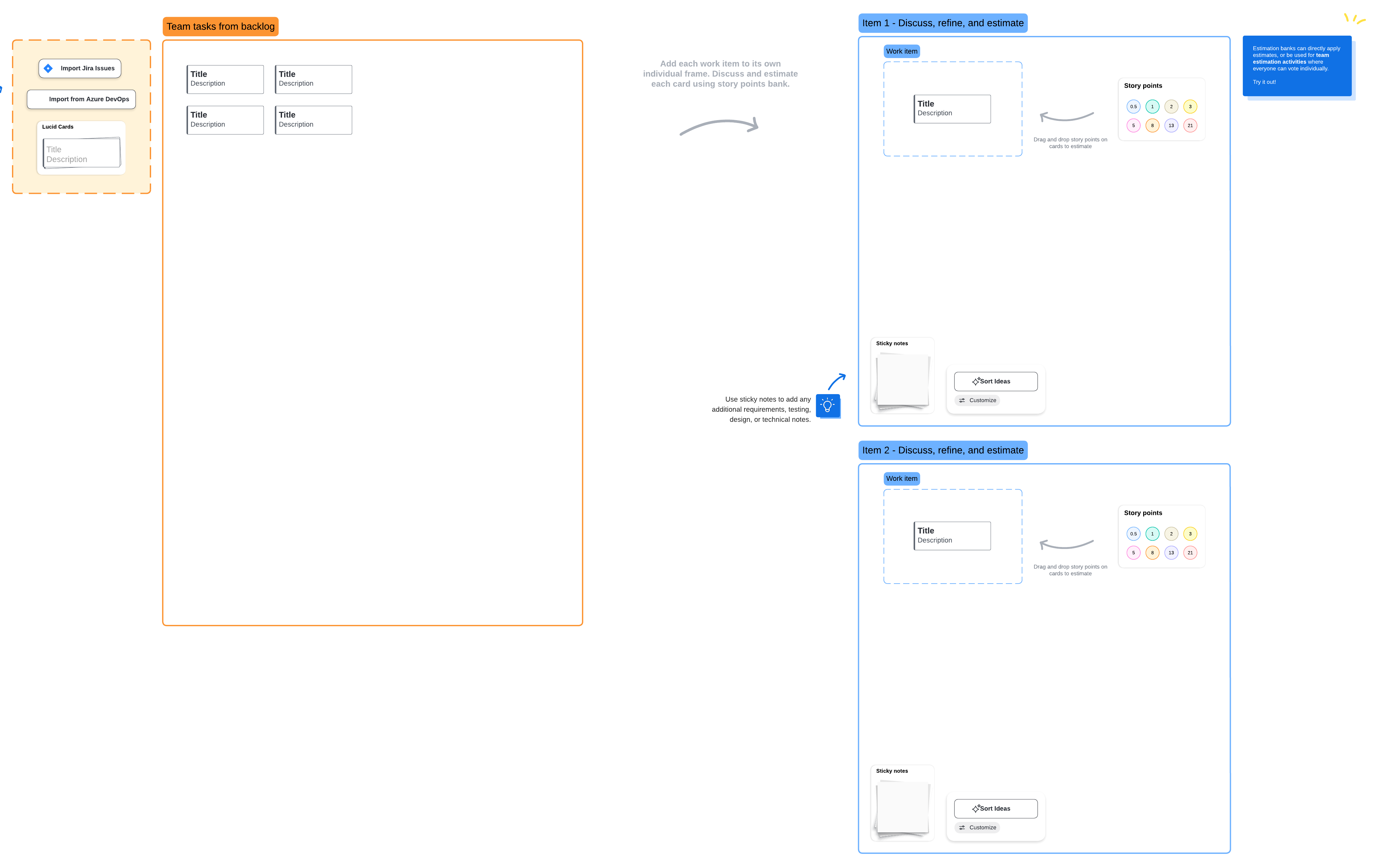The width and height of the screenshot is (1393, 868).
Task: Click the Sort Ideas sparkle icon in Item 1
Action: pyautogui.click(x=976, y=381)
